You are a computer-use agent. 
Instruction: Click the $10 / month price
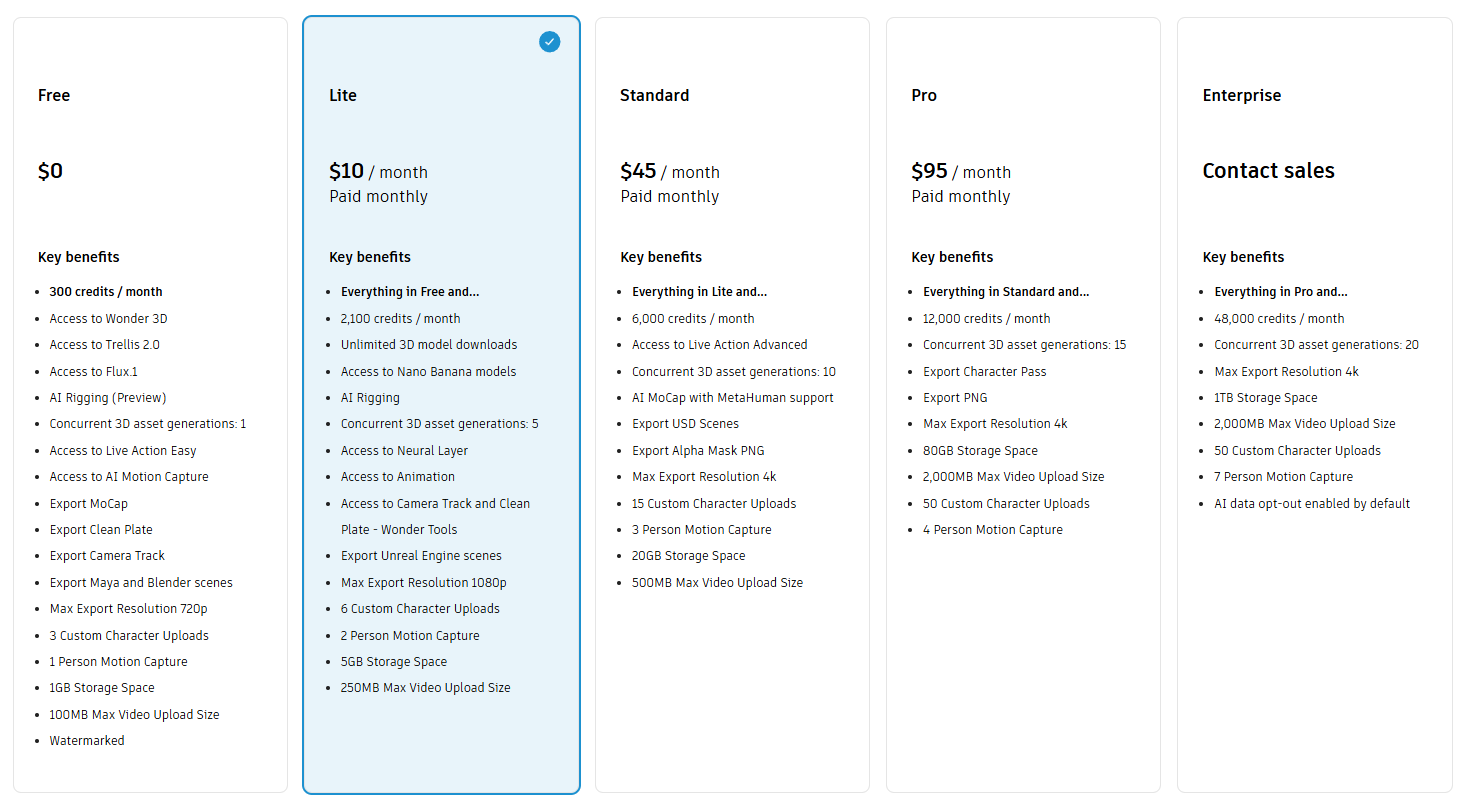(x=378, y=172)
